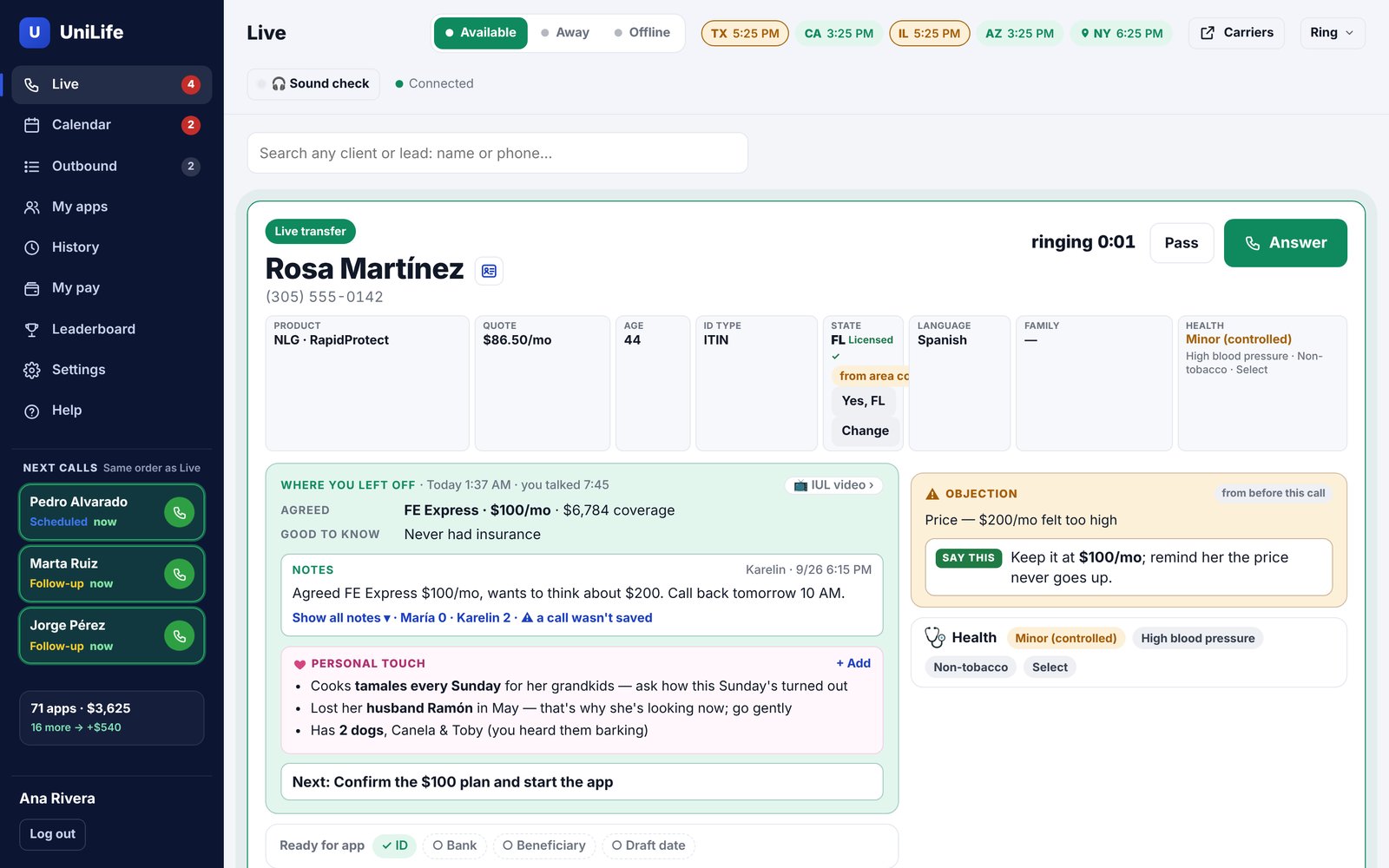The height and width of the screenshot is (868, 1389).
Task: Click the TX 5:25 PM time chip
Action: (745, 33)
